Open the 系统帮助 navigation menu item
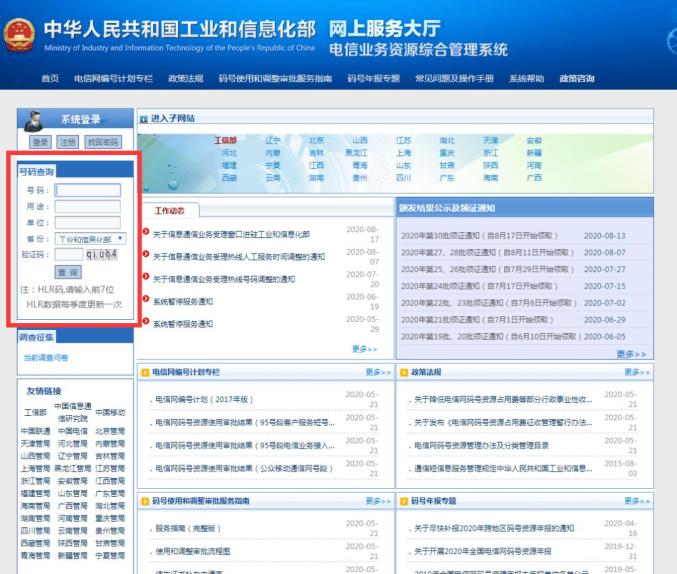The height and width of the screenshot is (574, 677). coord(526,79)
